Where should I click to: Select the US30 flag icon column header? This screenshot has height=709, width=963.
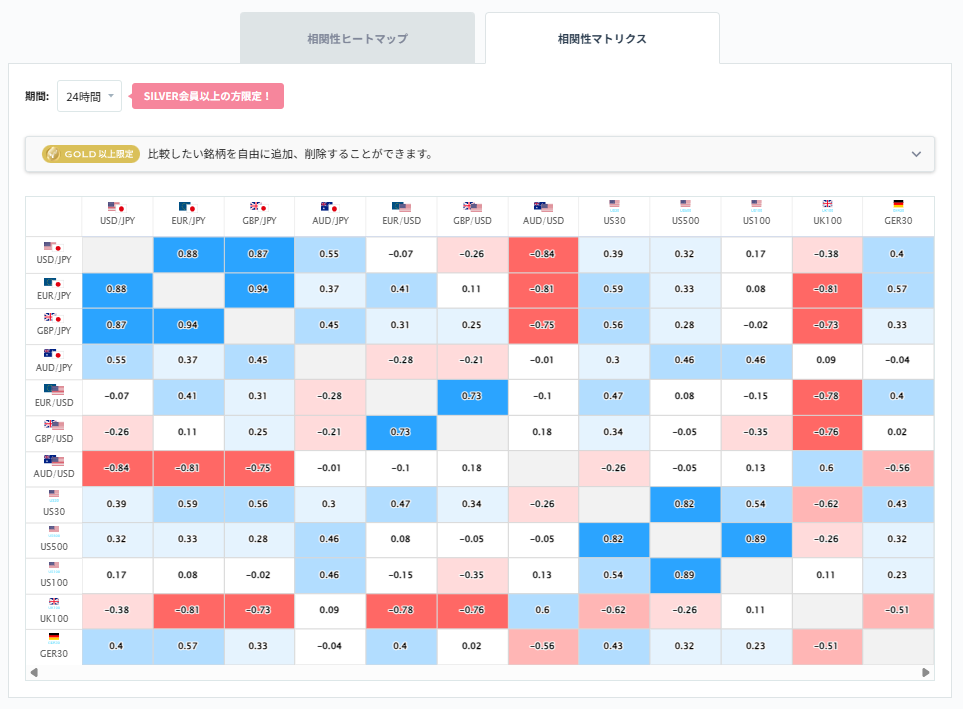click(614, 206)
